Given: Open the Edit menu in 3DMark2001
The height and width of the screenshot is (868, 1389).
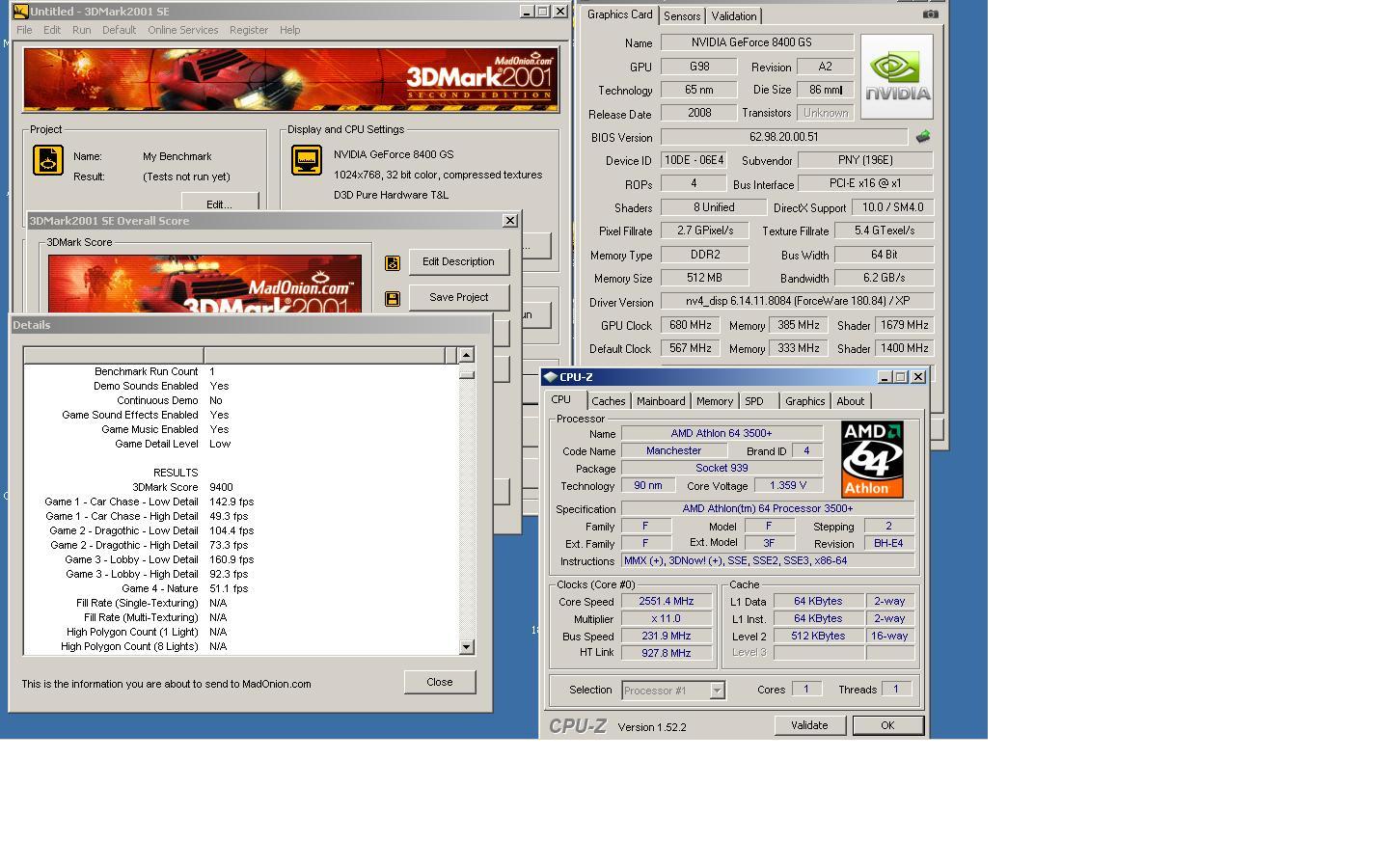Looking at the screenshot, I should point(52,30).
